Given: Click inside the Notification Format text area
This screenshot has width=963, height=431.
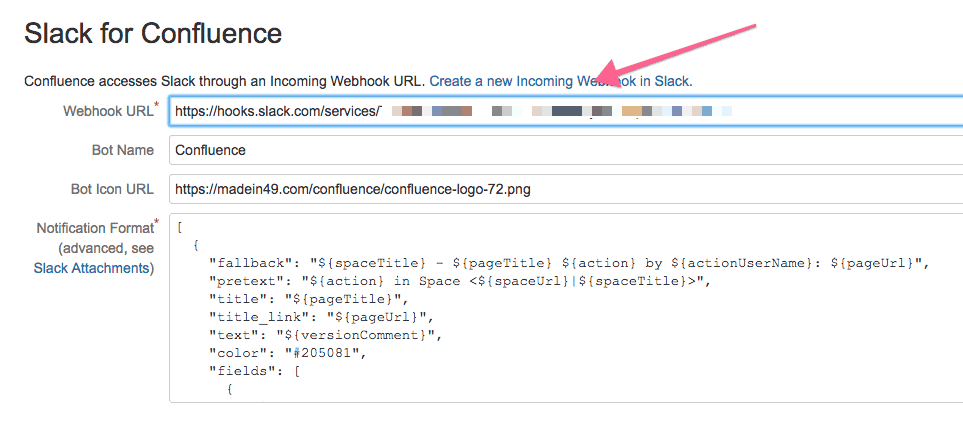Looking at the screenshot, I should [x=566, y=308].
